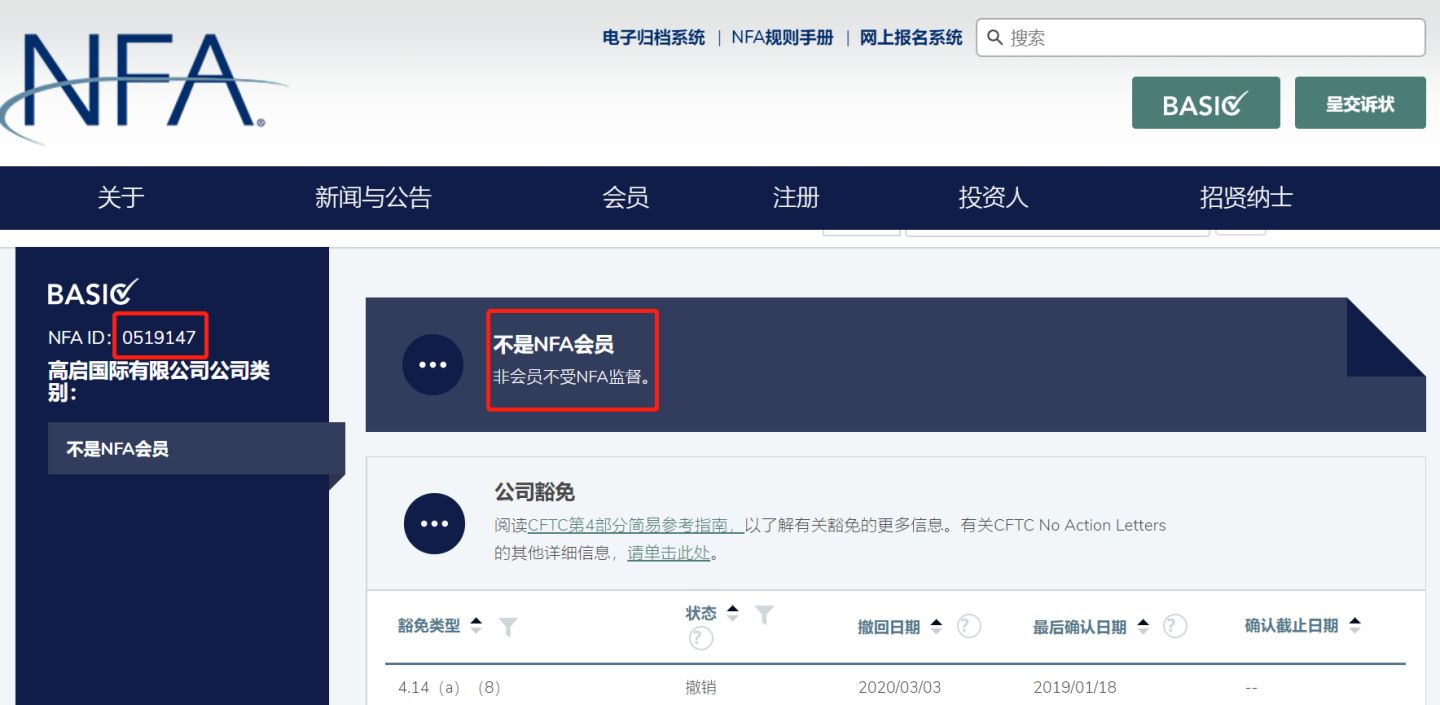Click the 请单击此处 link

click(x=669, y=553)
